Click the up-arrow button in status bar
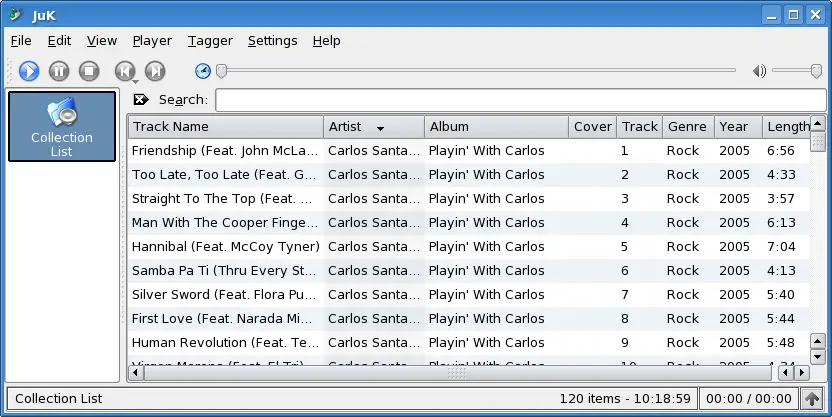832x417 pixels. (815, 399)
